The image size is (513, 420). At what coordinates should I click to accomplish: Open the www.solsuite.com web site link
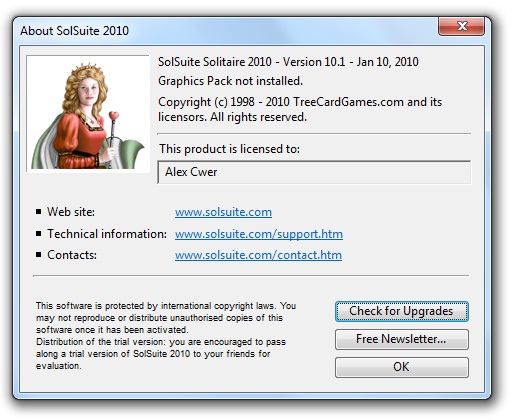(223, 212)
